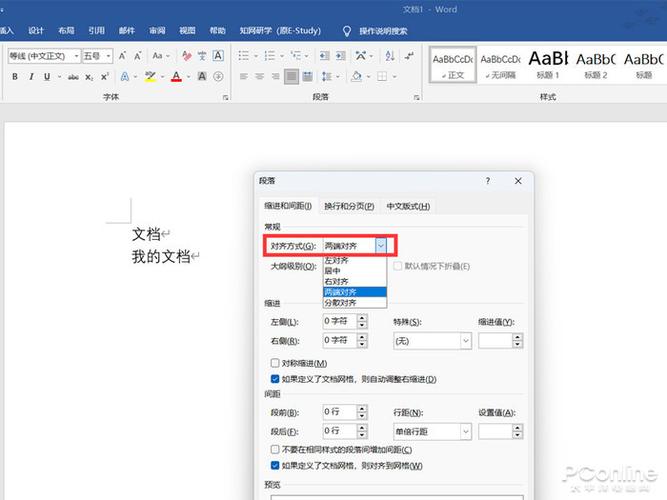Open font dialog launcher
The image size is (667, 500).
tap(225, 97)
